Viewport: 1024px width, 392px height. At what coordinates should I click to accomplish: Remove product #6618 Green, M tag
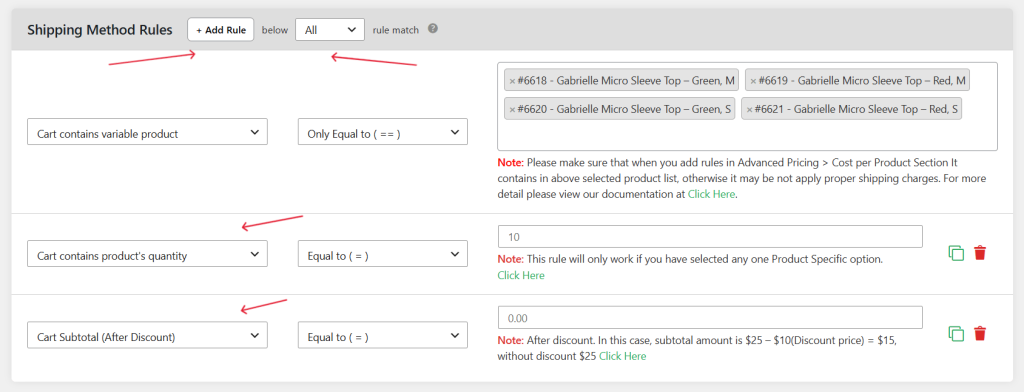pos(512,81)
